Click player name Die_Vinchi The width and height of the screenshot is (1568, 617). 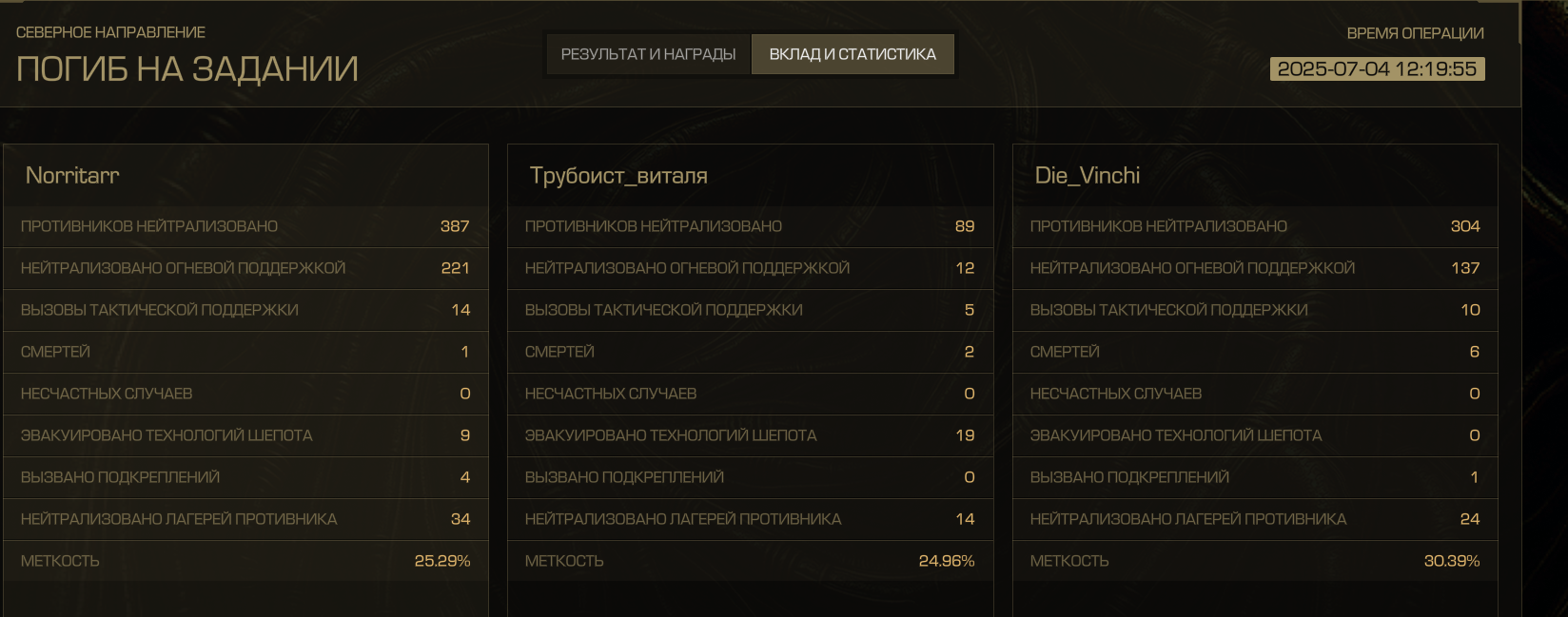pos(1087,175)
